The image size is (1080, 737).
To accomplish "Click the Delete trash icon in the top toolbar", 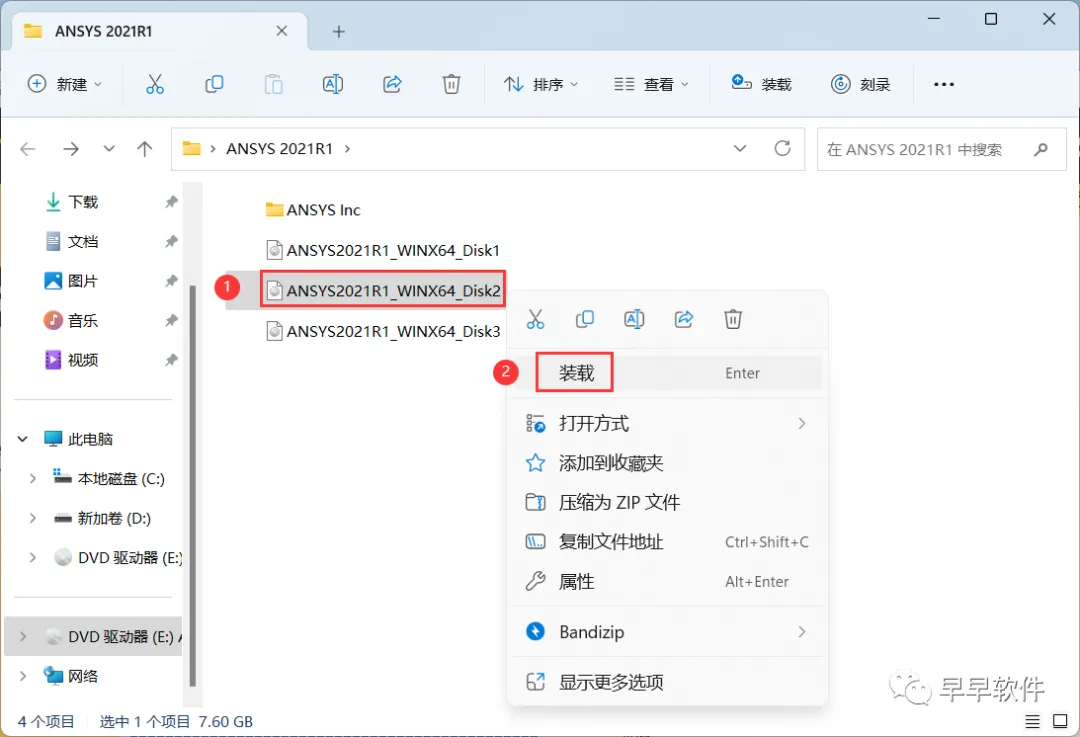I will coord(451,84).
